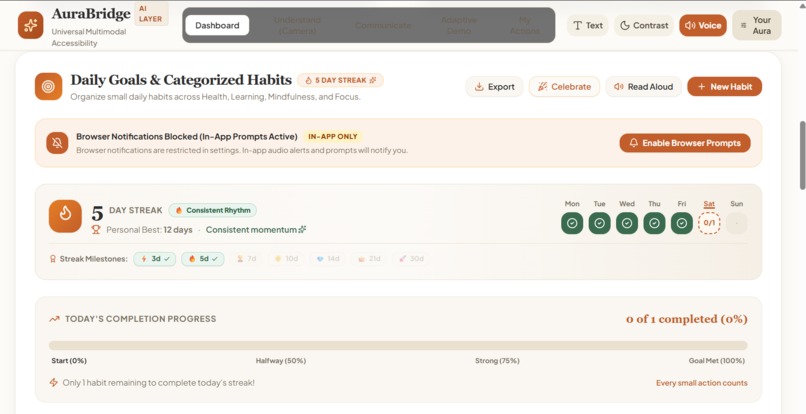Click the 5 DAY STREAK flame badge in the heading
This screenshot has width=806, height=414.
click(340, 80)
